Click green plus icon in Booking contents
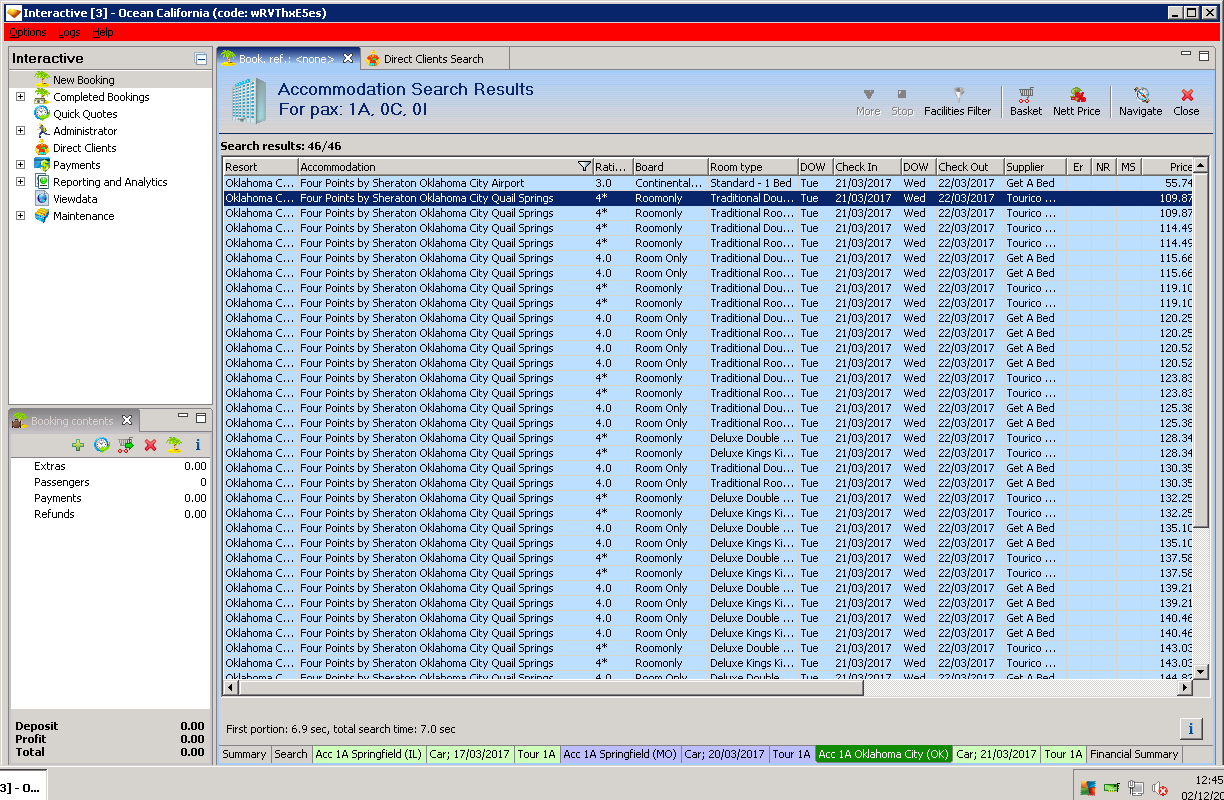Image resolution: width=1224 pixels, height=800 pixels. pos(78,445)
